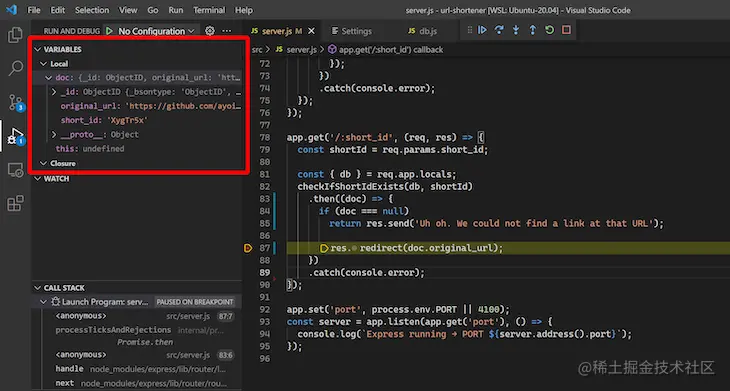Open the Remote Explorer icon

[x=15, y=170]
